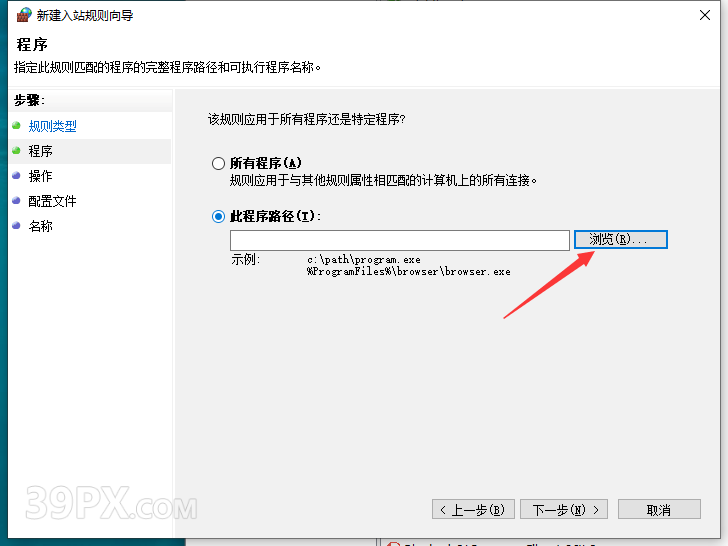Click the blue bullet beside 名称
This screenshot has width=728, height=546.
[x=16, y=226]
